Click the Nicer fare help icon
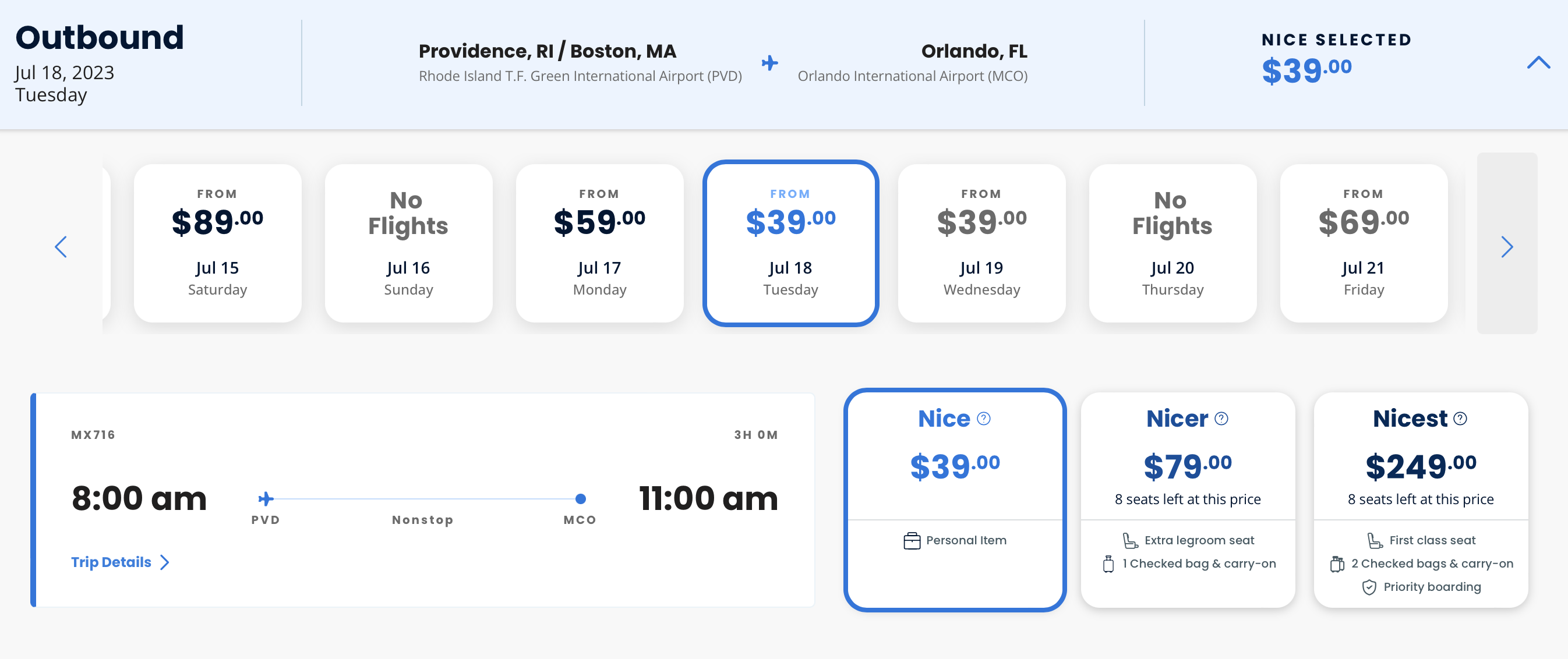1568x659 pixels. pos(1221,419)
